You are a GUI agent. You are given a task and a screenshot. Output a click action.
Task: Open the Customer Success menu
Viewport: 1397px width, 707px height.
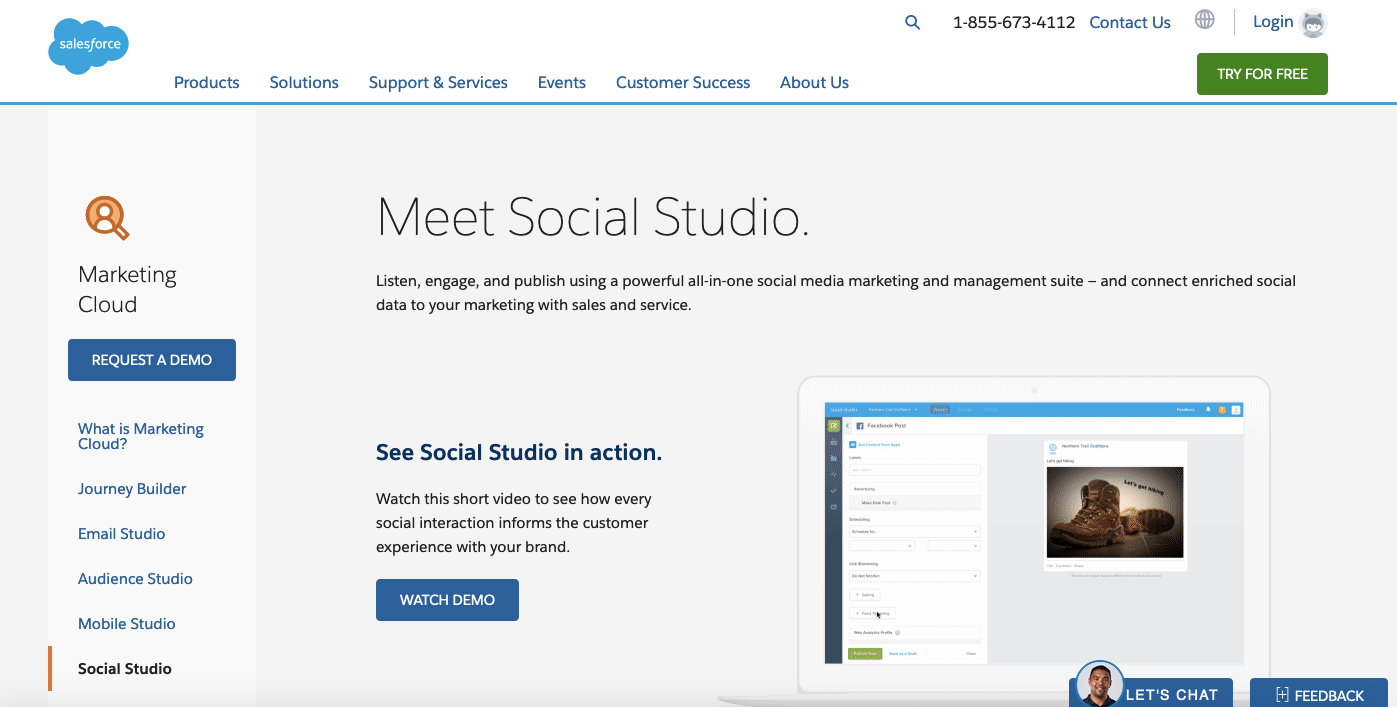click(x=683, y=83)
